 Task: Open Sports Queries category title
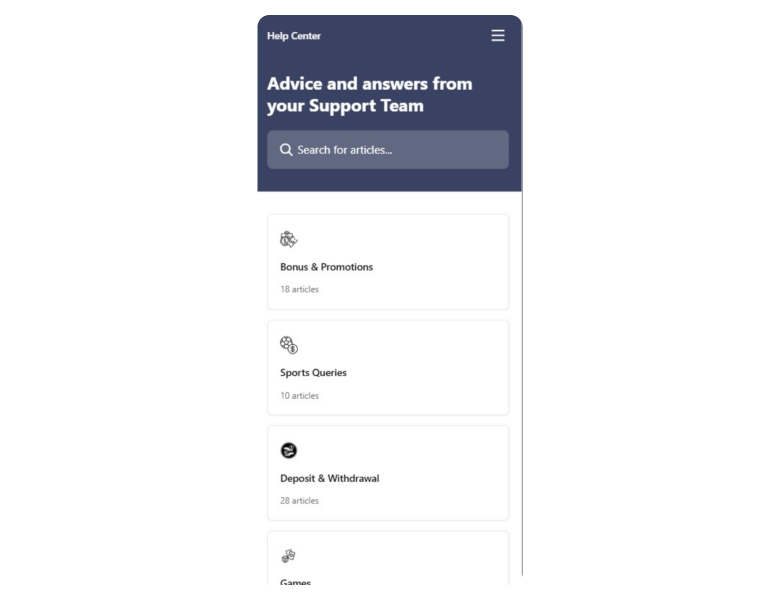(x=313, y=373)
